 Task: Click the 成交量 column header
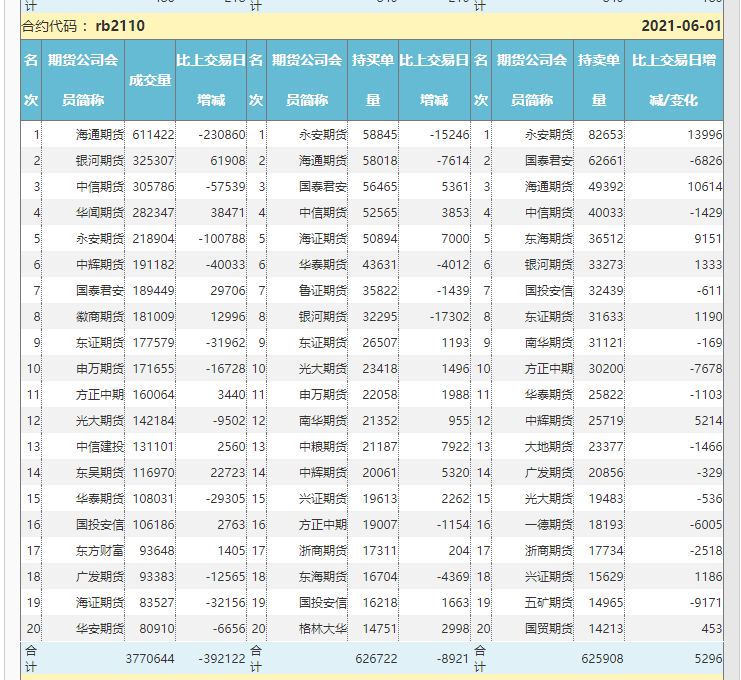click(150, 80)
